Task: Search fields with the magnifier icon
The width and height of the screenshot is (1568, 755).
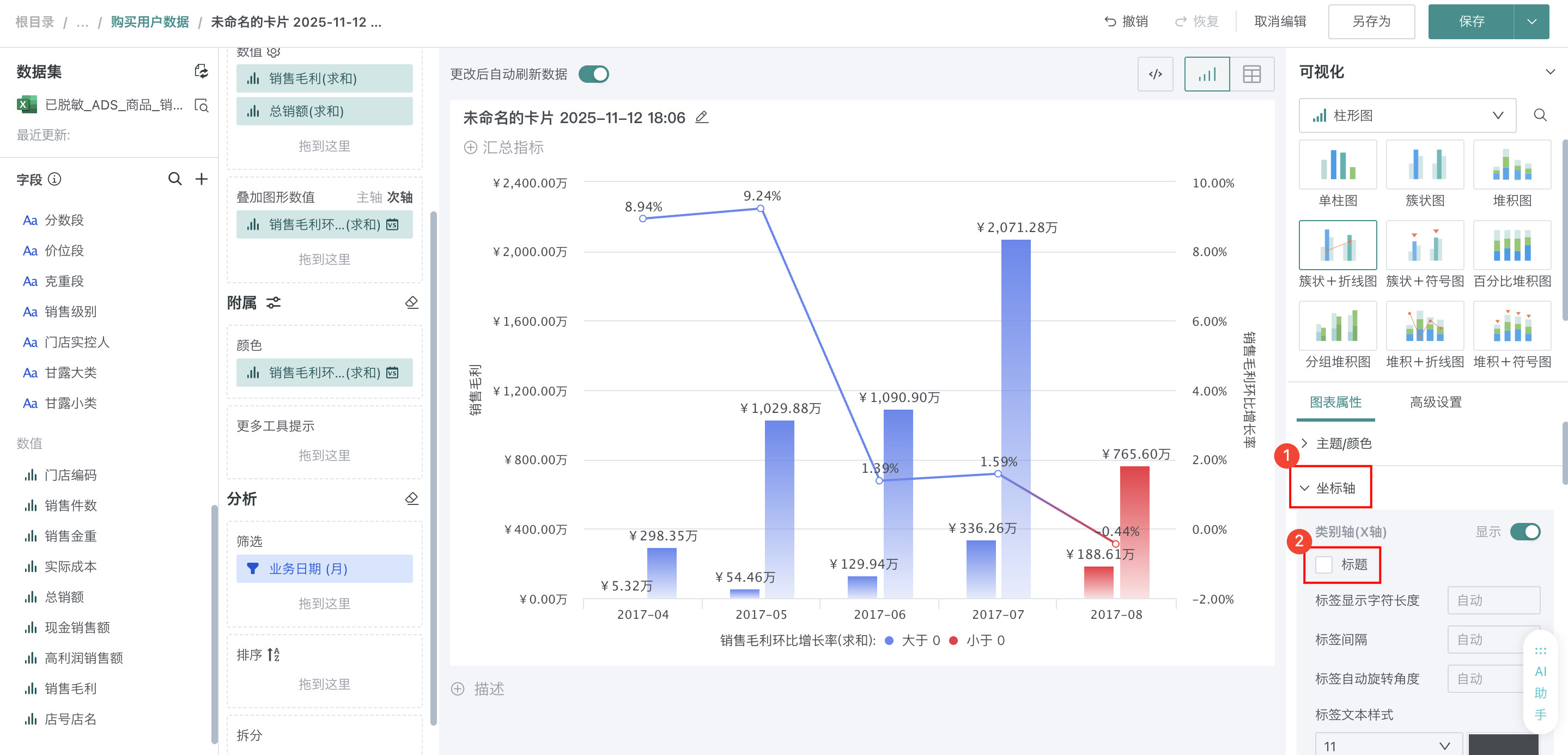Action: point(175,179)
